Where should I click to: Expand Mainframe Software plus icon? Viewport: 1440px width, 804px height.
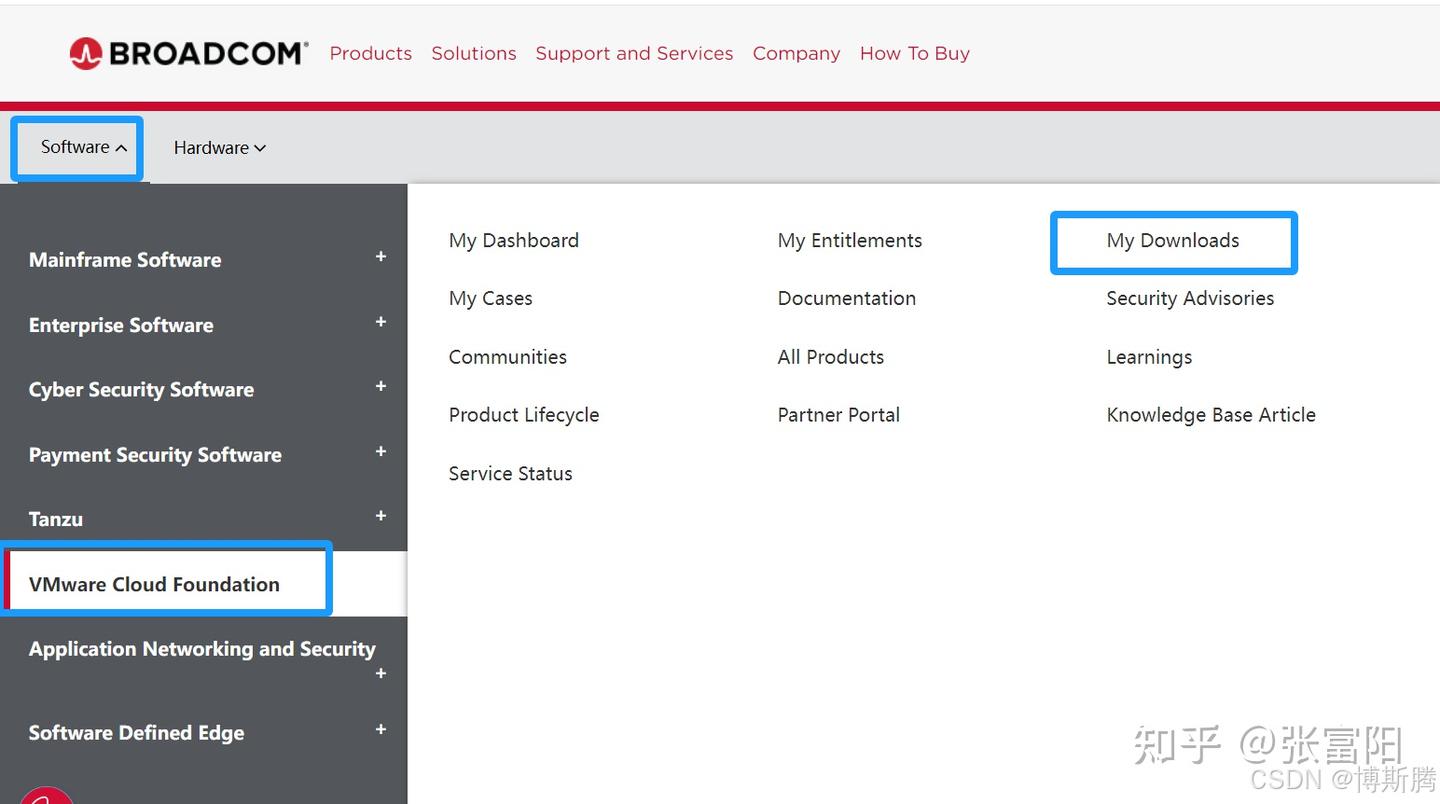(x=381, y=257)
